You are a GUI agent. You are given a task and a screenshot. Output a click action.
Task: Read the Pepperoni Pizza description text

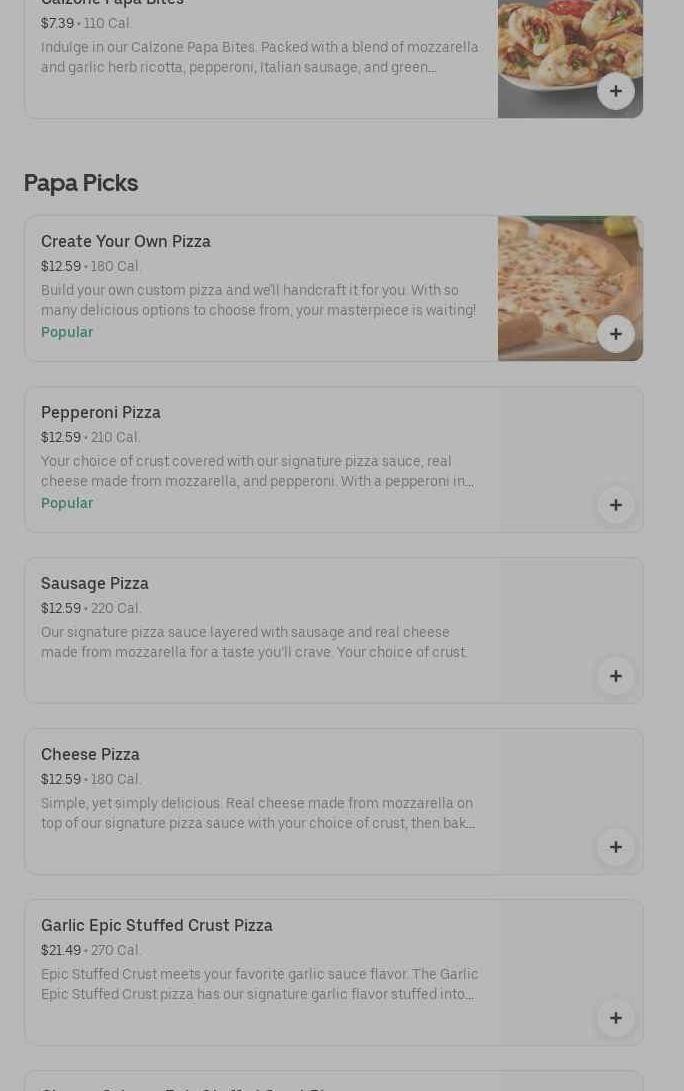[257, 471]
